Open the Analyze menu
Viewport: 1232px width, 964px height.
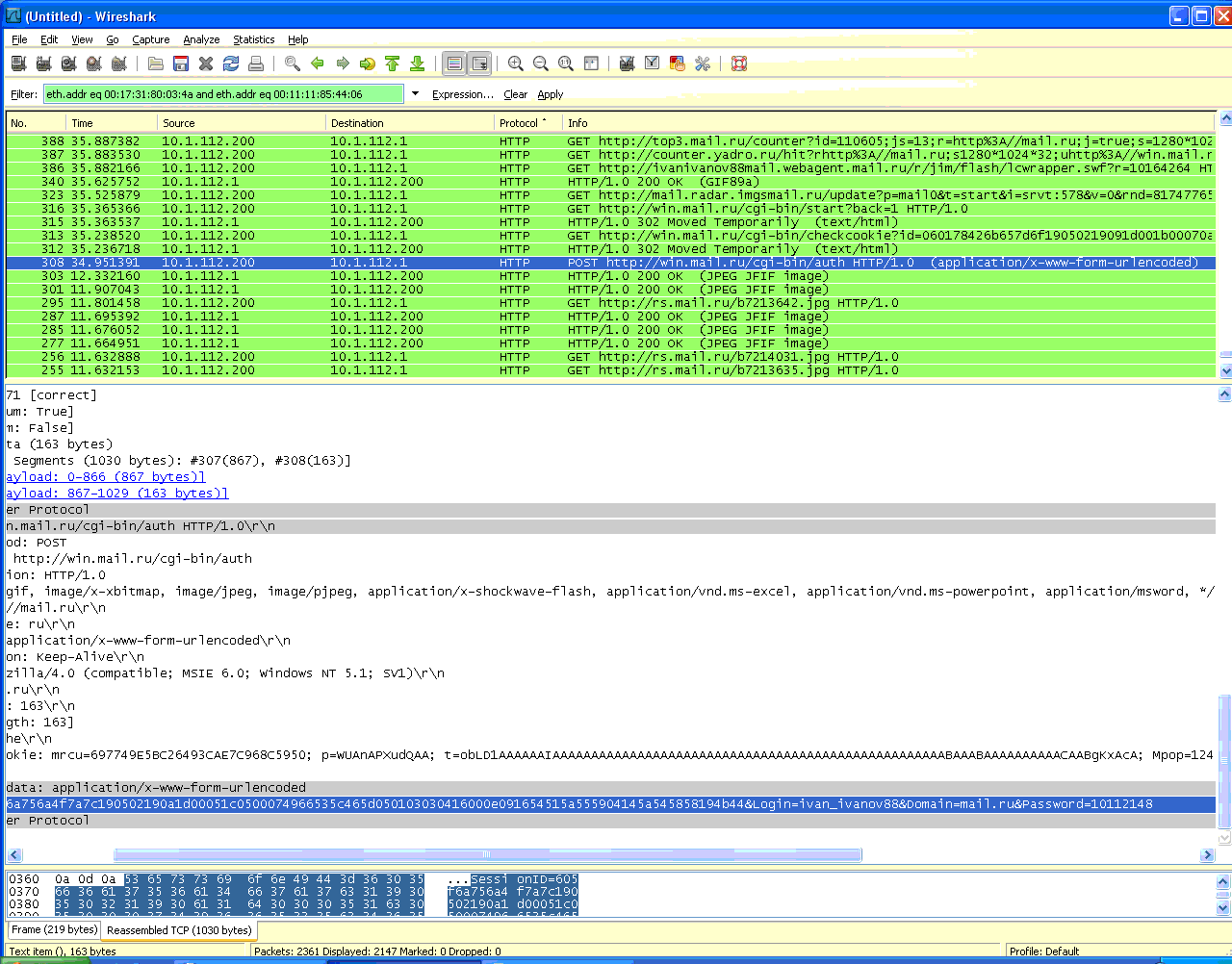(x=201, y=39)
